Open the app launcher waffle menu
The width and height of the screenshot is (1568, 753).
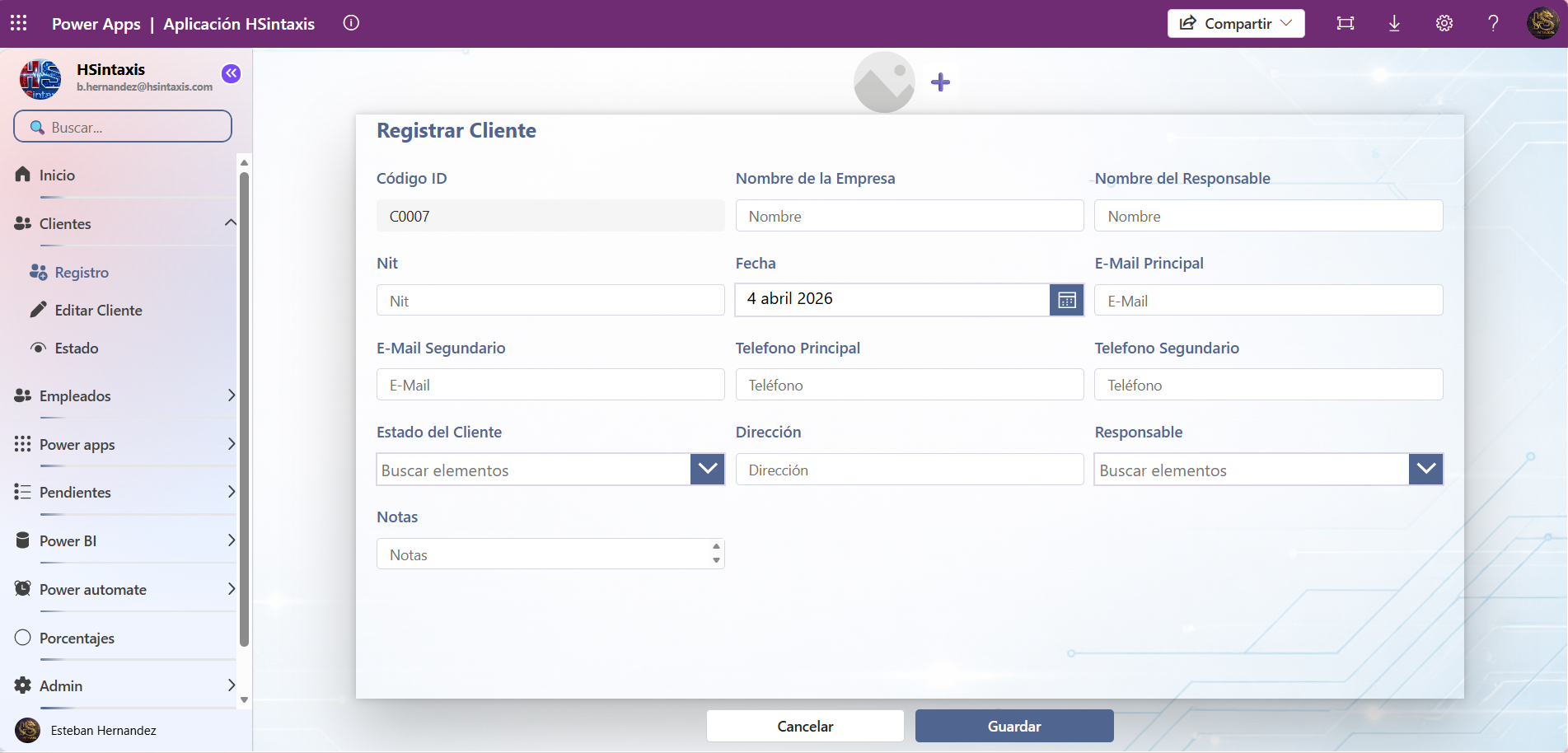(x=18, y=23)
